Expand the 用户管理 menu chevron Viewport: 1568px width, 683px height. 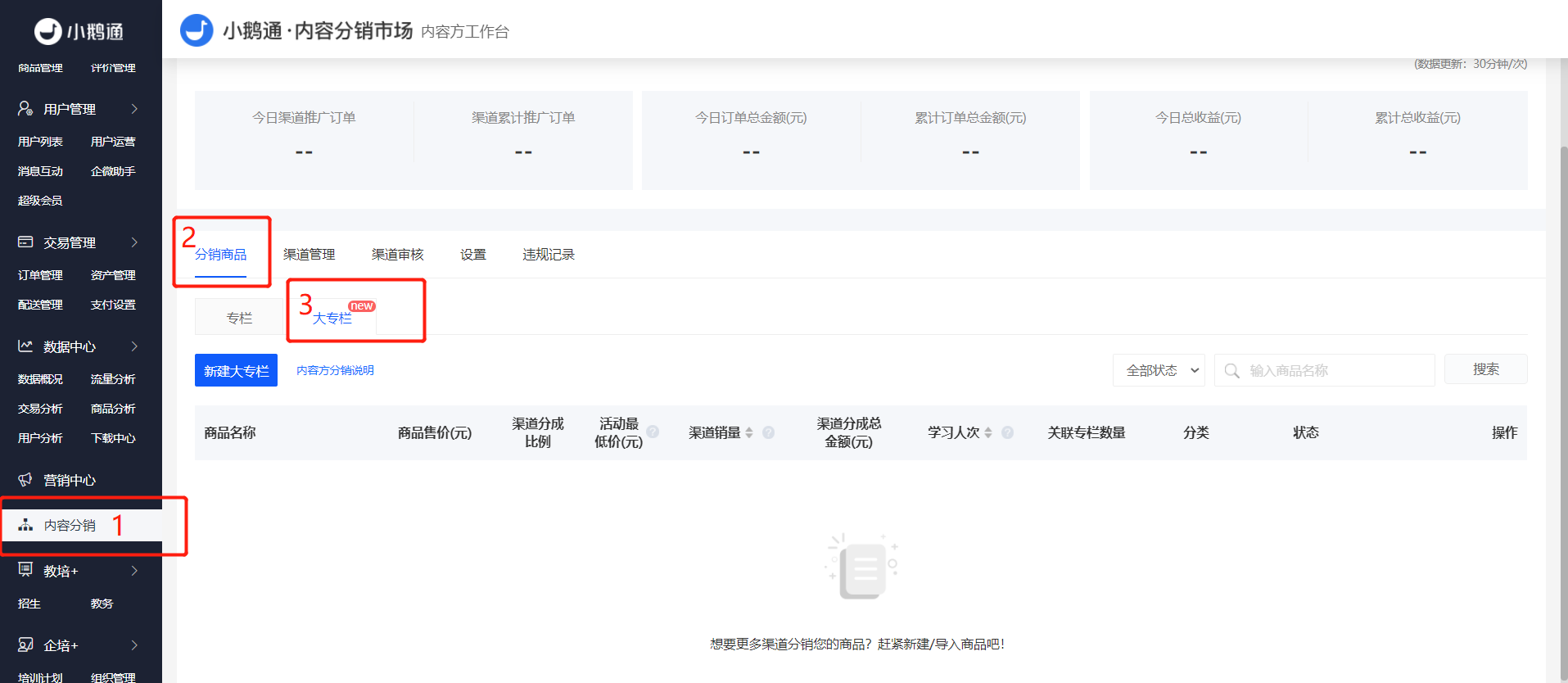point(134,109)
